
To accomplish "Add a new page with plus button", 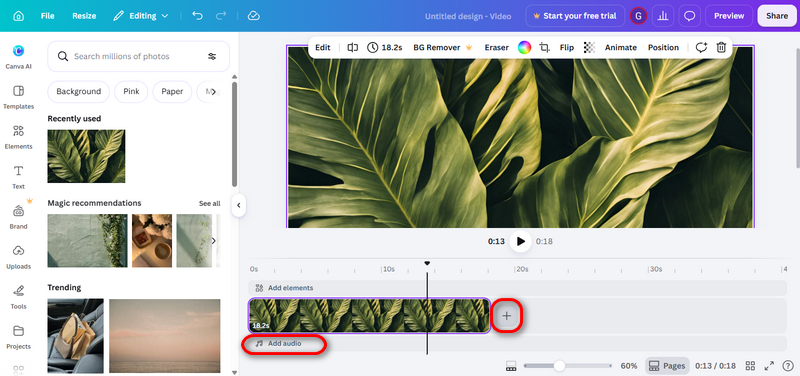I will pos(506,316).
